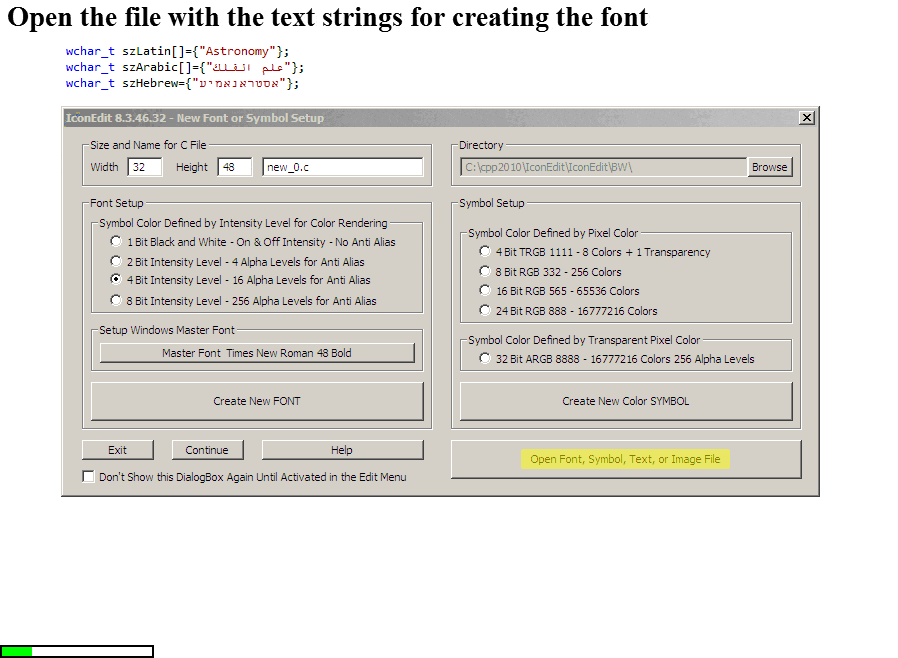Click the Exit button
This screenshot has height=658, width=898.
(x=117, y=449)
